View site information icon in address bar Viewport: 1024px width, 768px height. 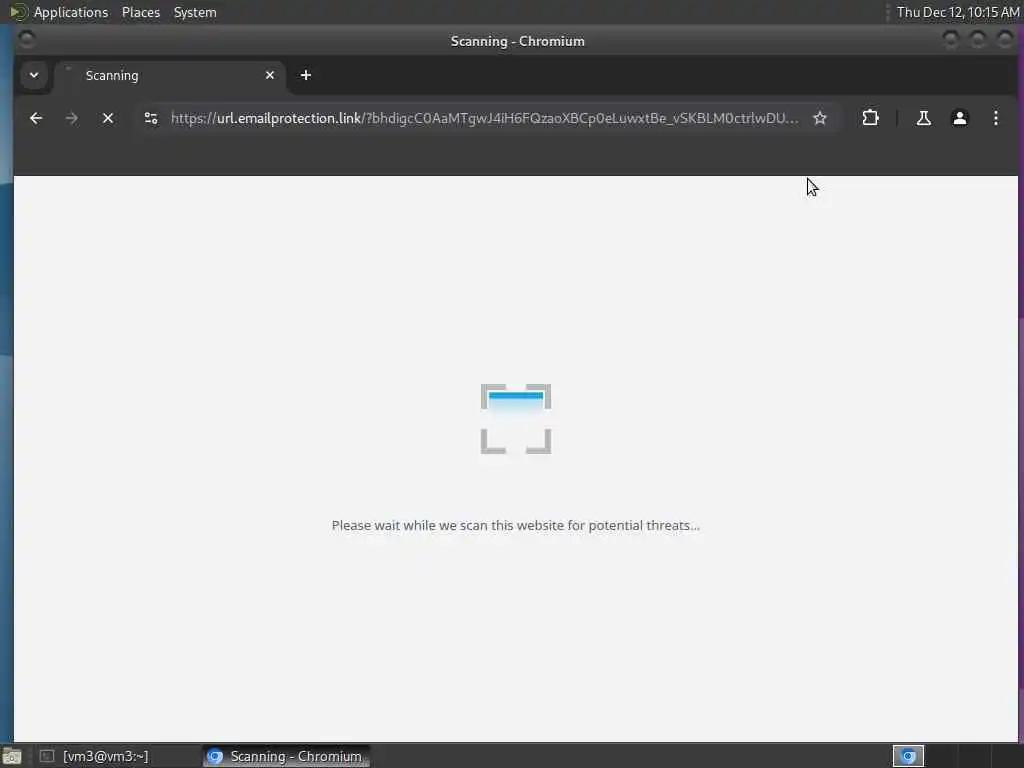(x=151, y=118)
